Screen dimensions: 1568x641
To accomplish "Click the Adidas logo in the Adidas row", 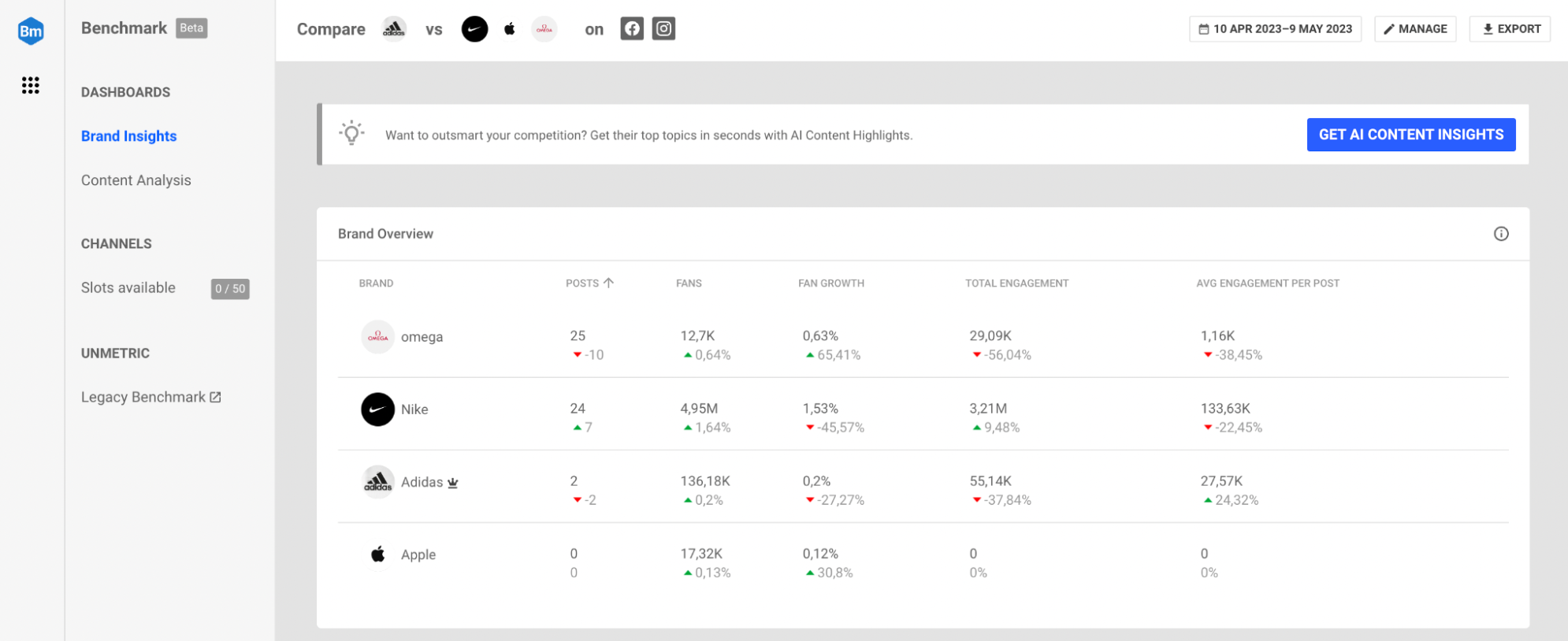I will click(x=378, y=482).
